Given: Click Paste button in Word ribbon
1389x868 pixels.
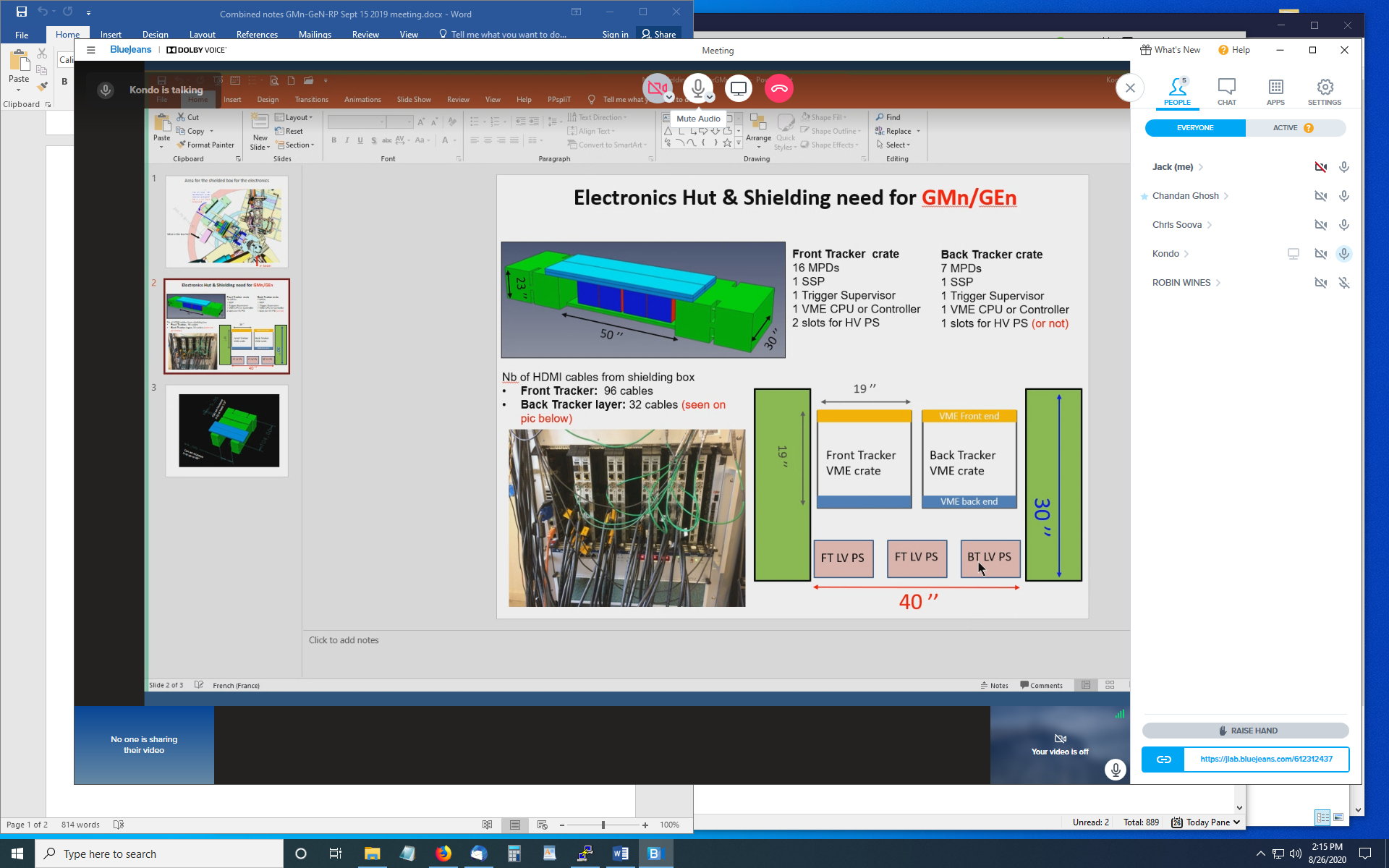Looking at the screenshot, I should 19,69.
